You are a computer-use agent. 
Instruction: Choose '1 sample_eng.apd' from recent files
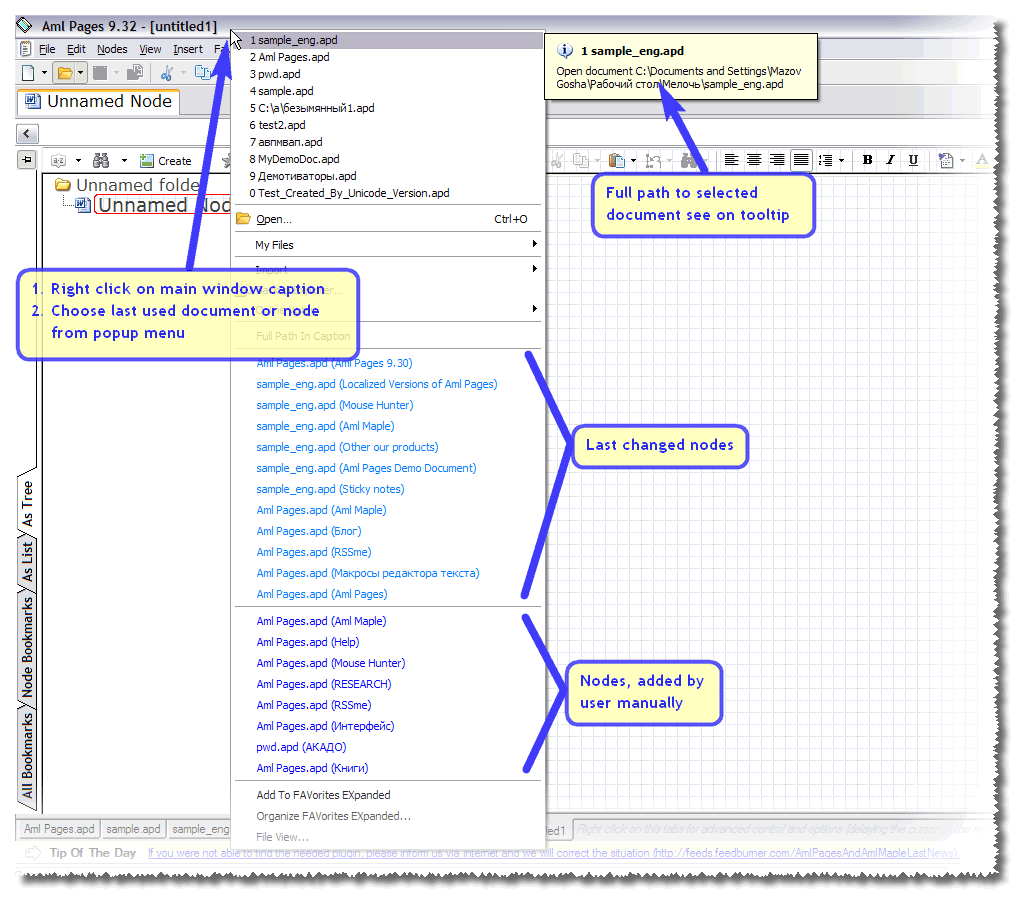[x=388, y=40]
